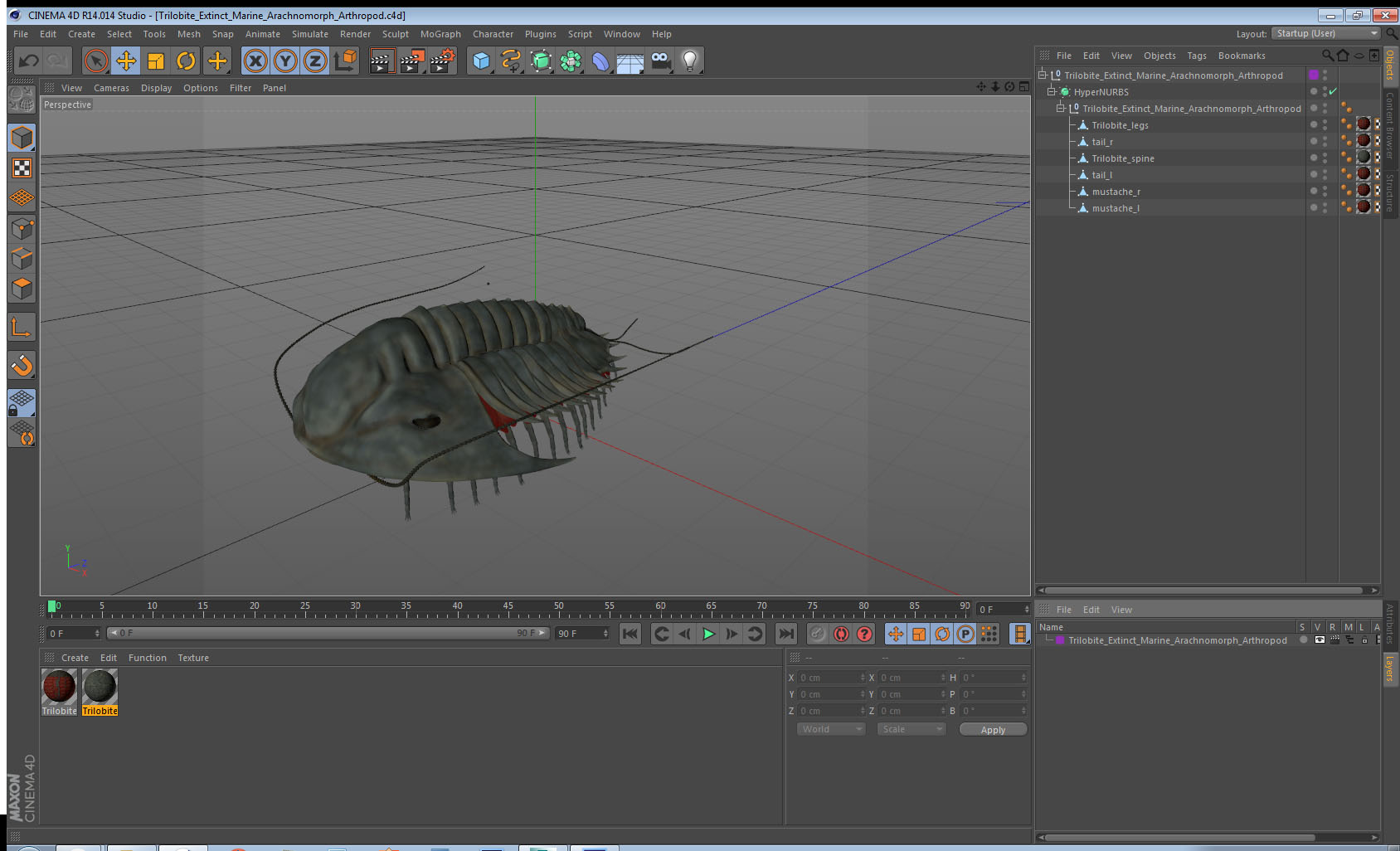Open the Material Manager Texture menu
Screen dimensions: 1400x851
pyautogui.click(x=193, y=658)
